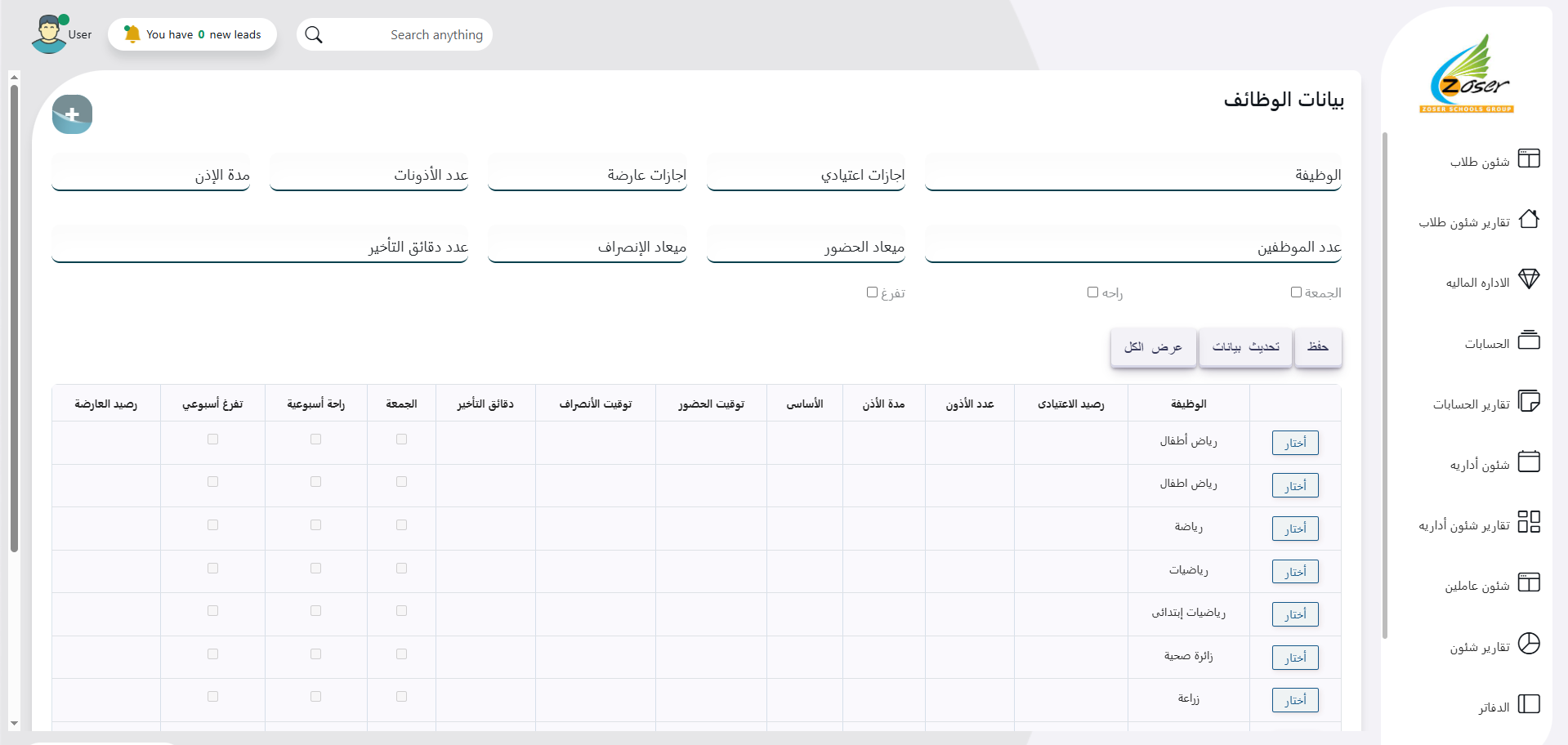
Task: Open الاداره الماليه diamond icon
Action: [1528, 279]
